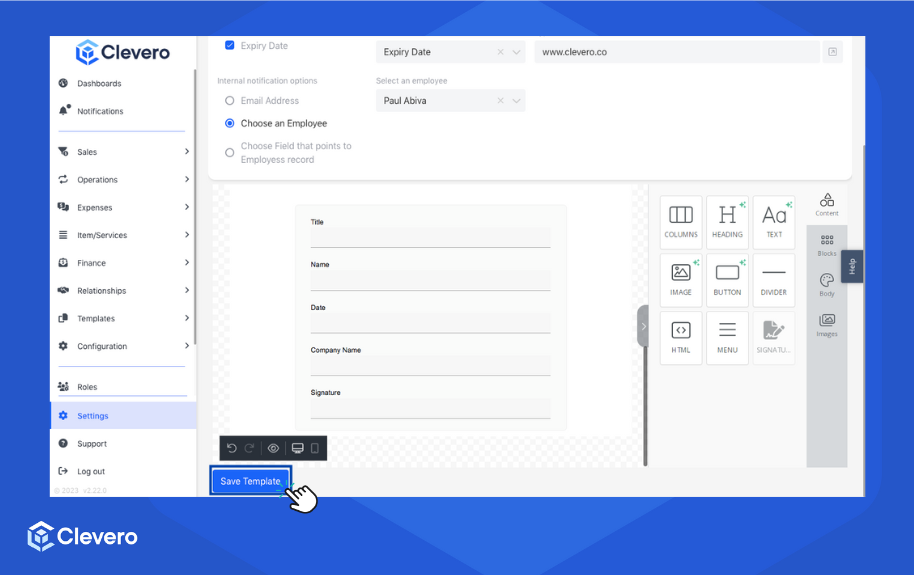Switch to the Content tab
This screenshot has width=914, height=575.
[x=827, y=205]
